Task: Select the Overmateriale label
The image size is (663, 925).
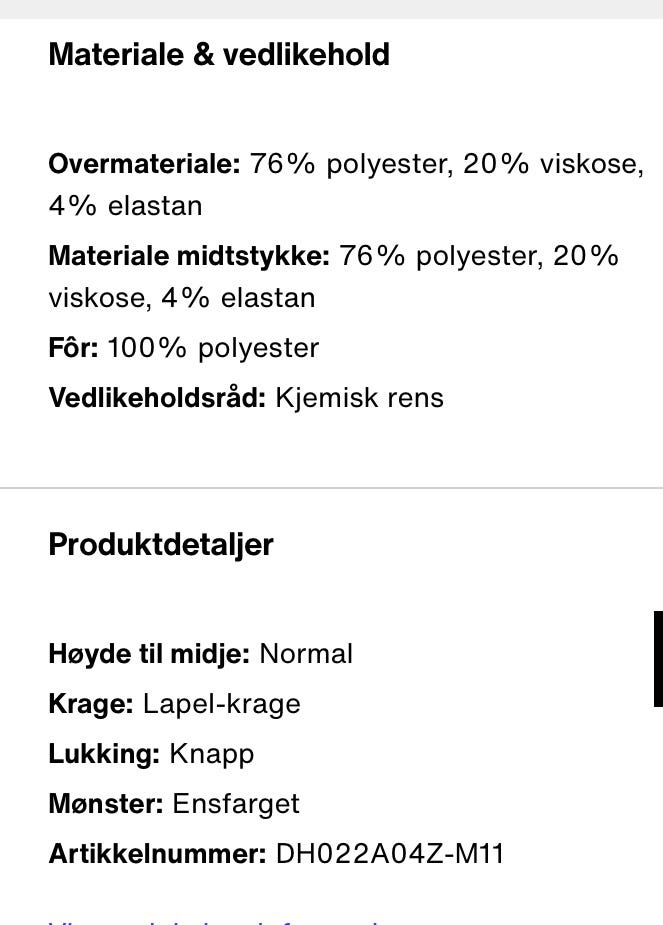Action: 145,163
